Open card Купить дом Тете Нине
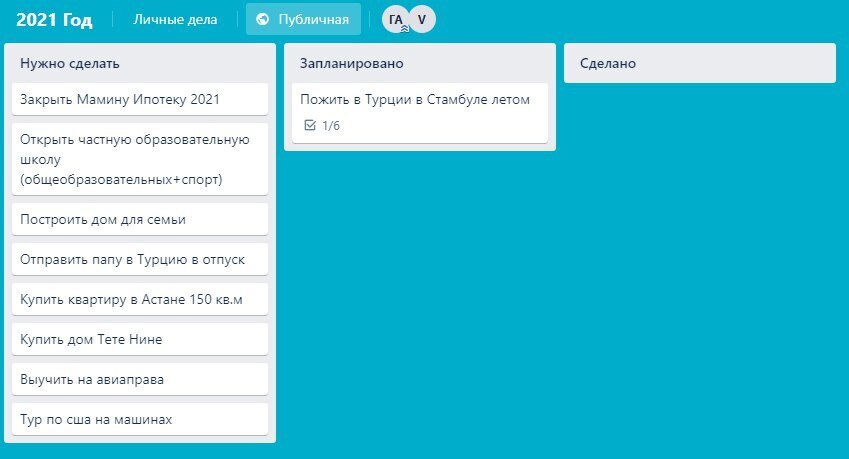Viewport: 849px width, 459px height. tap(140, 339)
